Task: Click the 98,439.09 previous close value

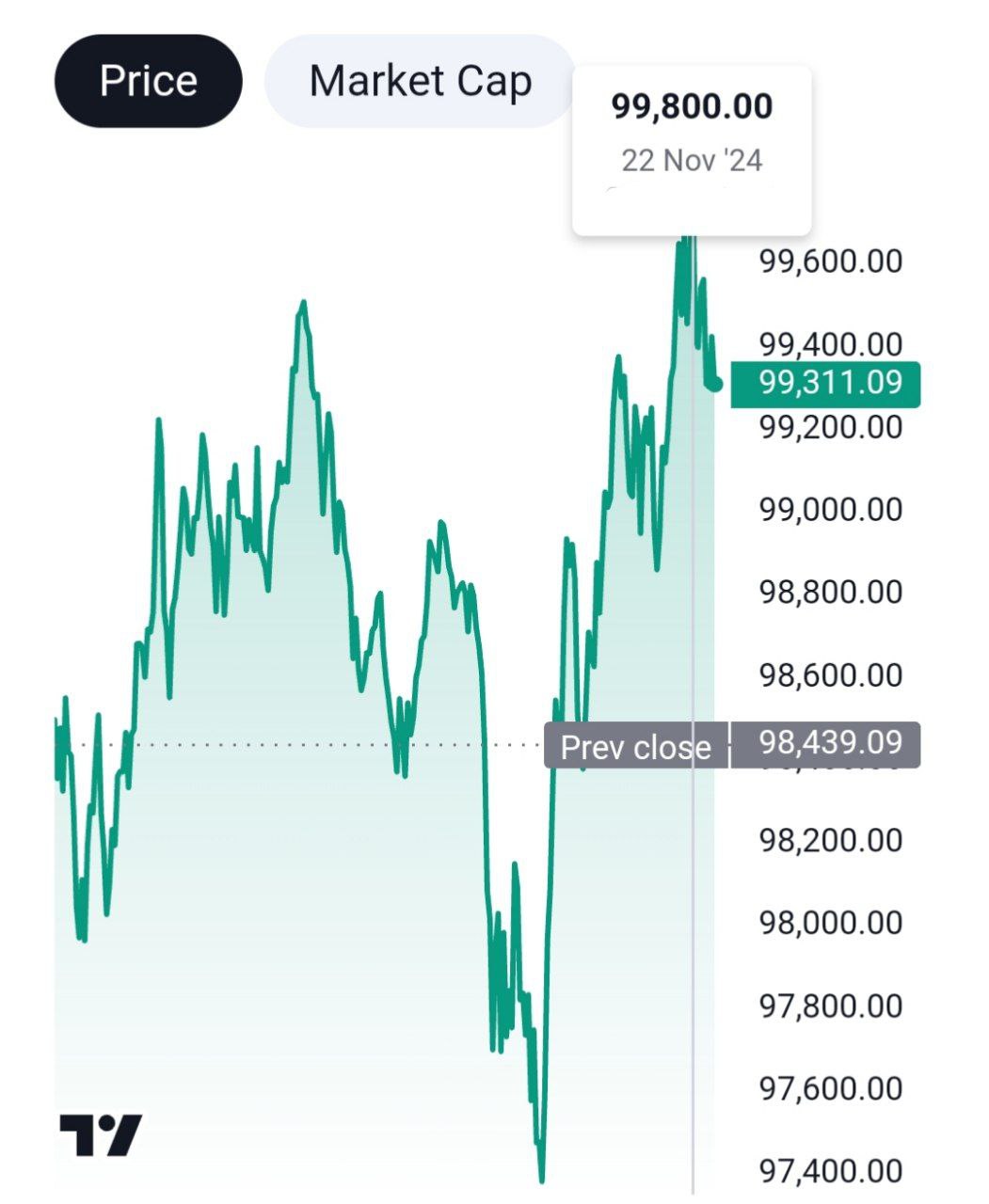Action: 825,743
